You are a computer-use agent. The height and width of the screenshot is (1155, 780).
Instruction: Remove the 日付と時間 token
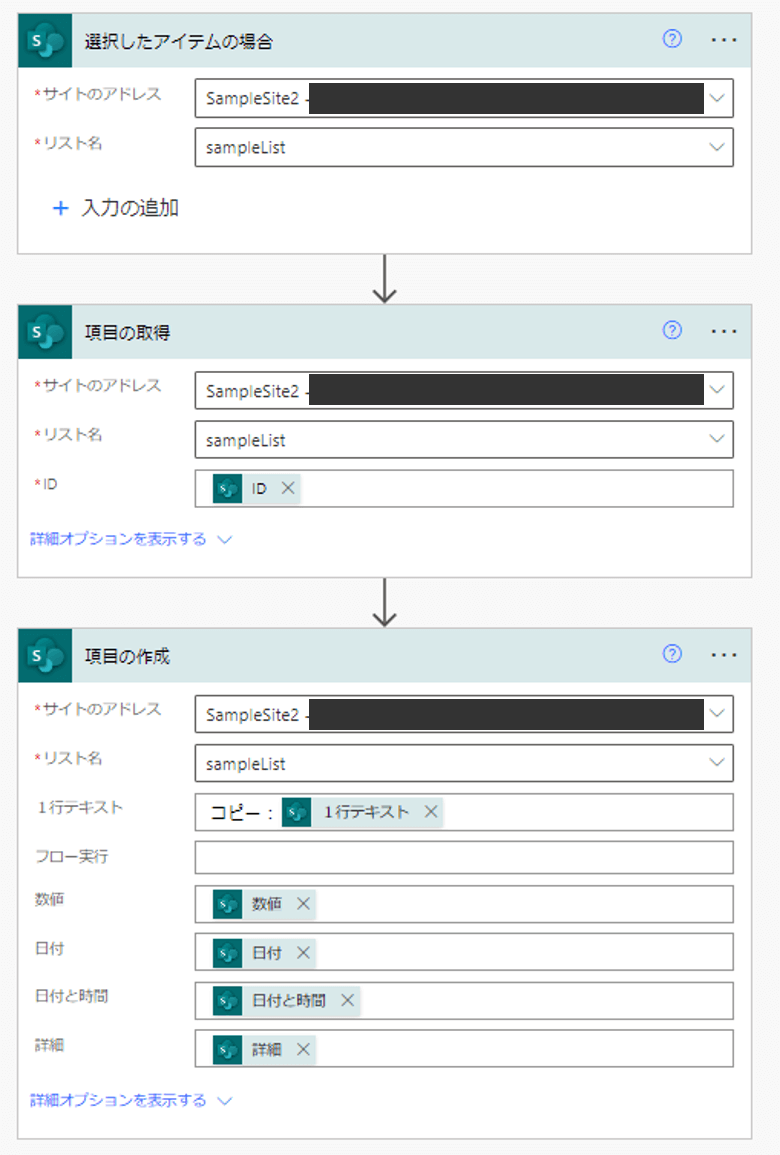click(x=346, y=1001)
